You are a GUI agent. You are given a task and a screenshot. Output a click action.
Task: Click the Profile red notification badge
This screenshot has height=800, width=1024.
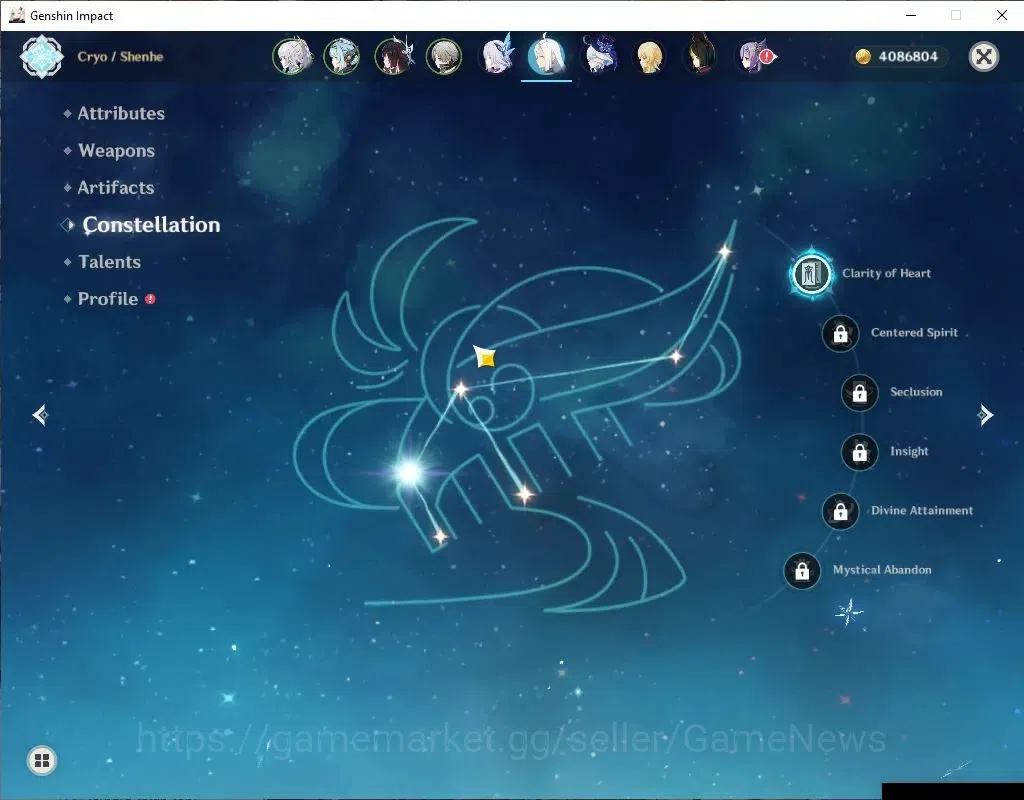click(150, 299)
